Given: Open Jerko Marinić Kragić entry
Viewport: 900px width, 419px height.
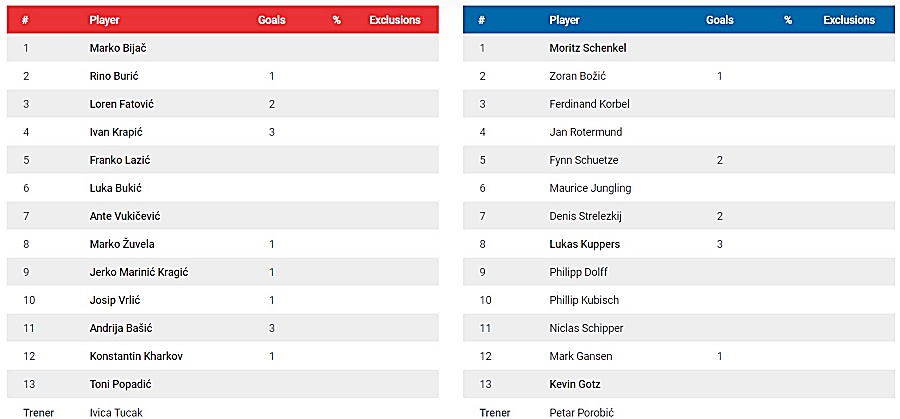Looking at the screenshot, I should tap(139, 272).
